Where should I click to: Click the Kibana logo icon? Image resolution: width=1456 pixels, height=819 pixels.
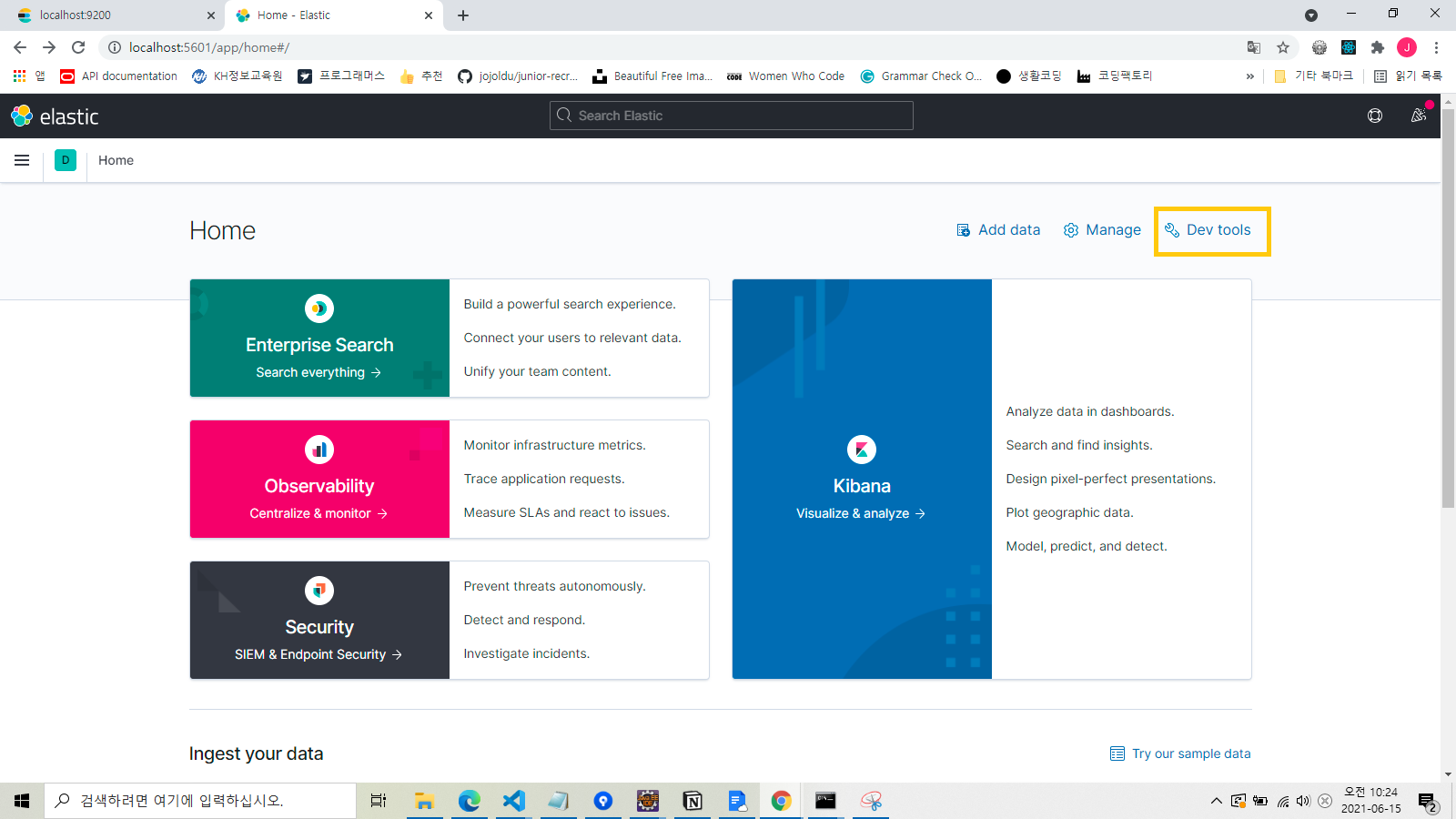pyautogui.click(x=862, y=450)
